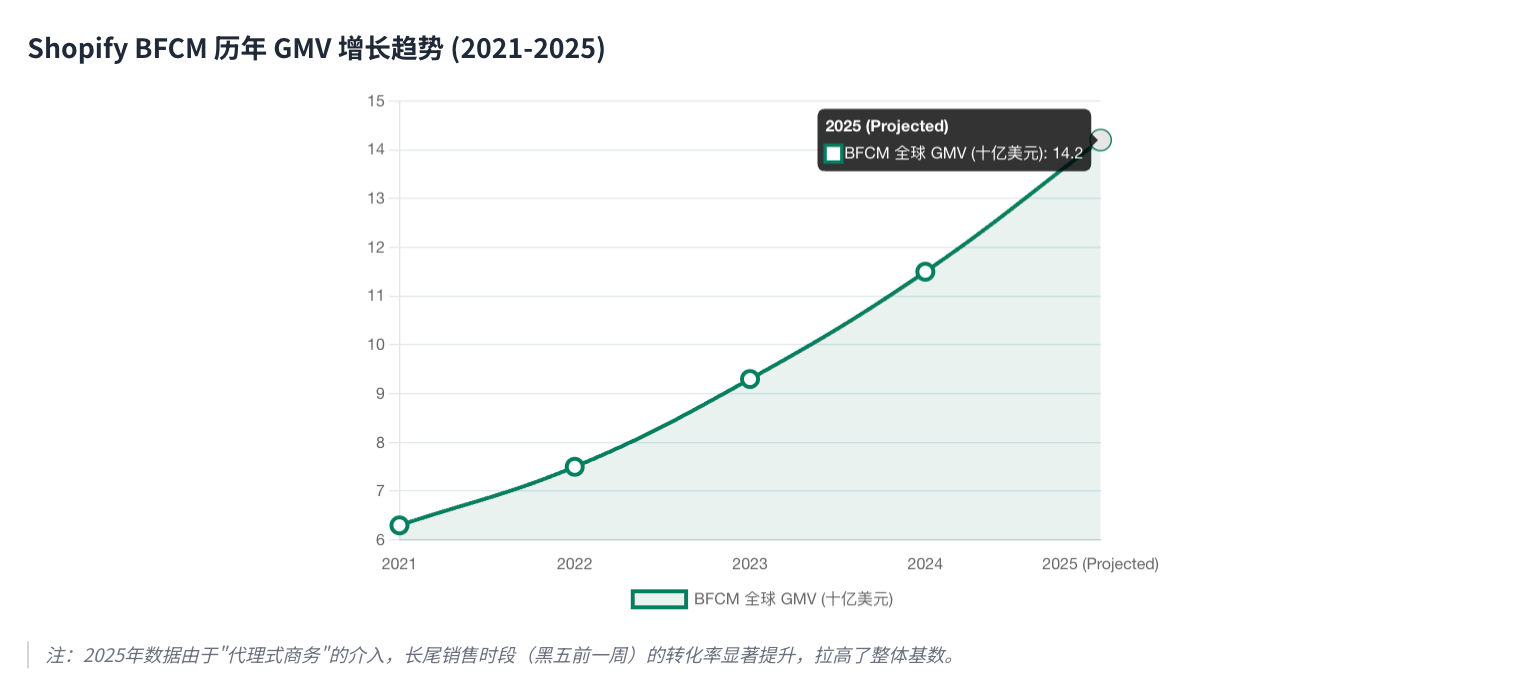Viewport: 1514px width, 686px height.
Task: Click the y-axis value 13
Action: [376, 198]
